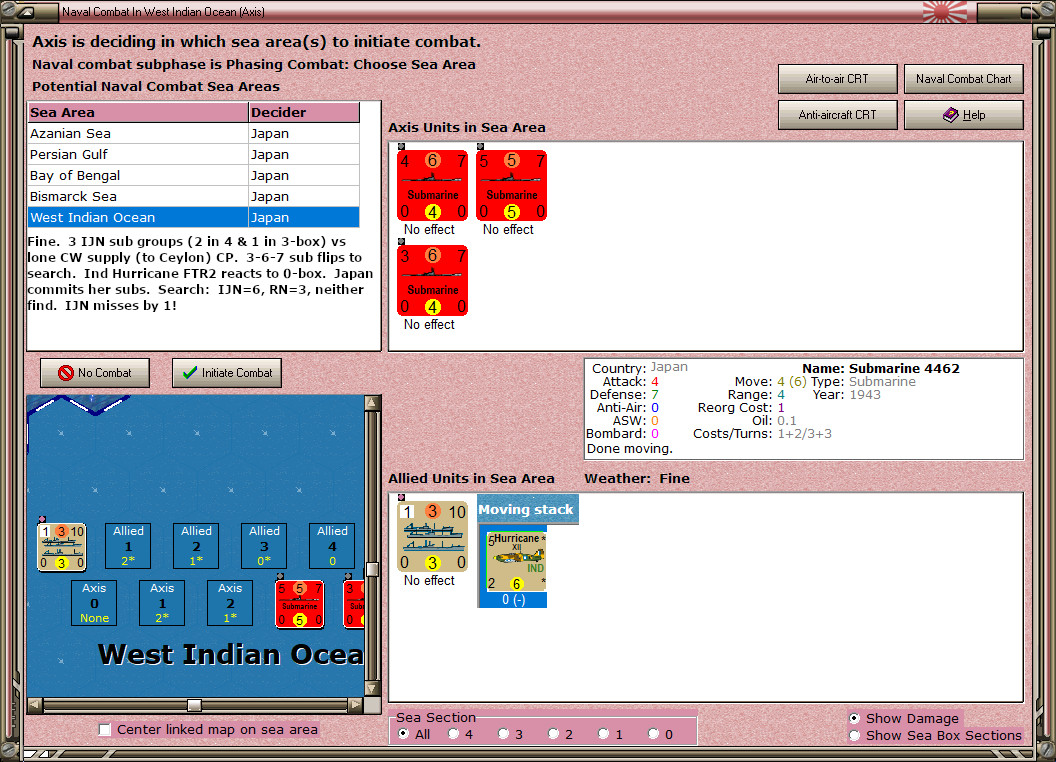Click the Axis 2 sea box on map
1056x762 pixels.
pyautogui.click(x=230, y=603)
